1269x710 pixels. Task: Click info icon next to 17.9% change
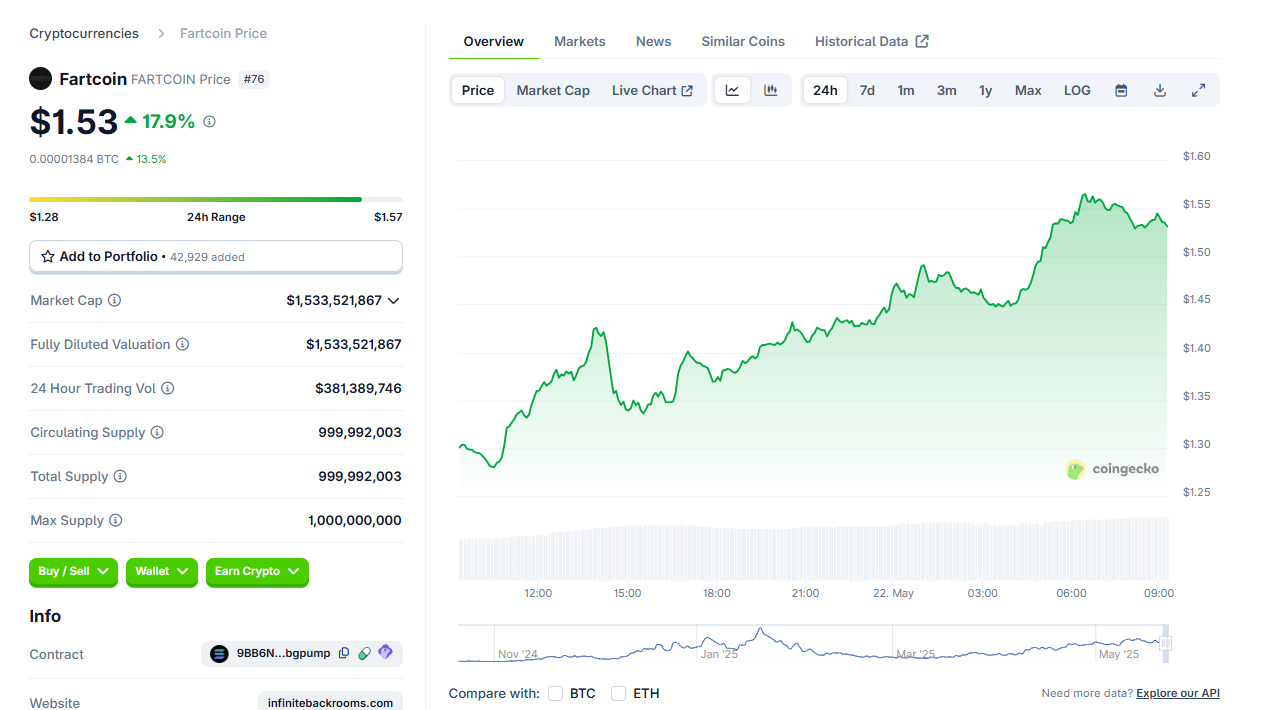coord(210,122)
